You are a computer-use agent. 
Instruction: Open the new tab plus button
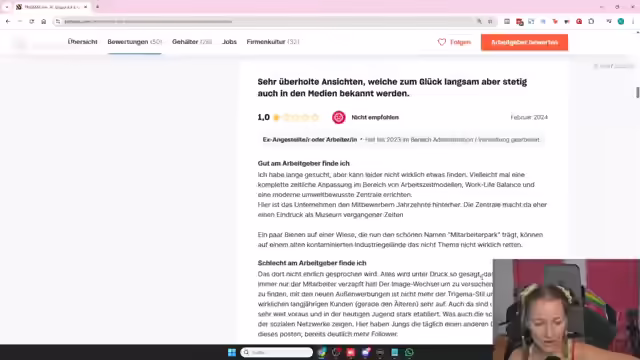pyautogui.click(x=97, y=7)
